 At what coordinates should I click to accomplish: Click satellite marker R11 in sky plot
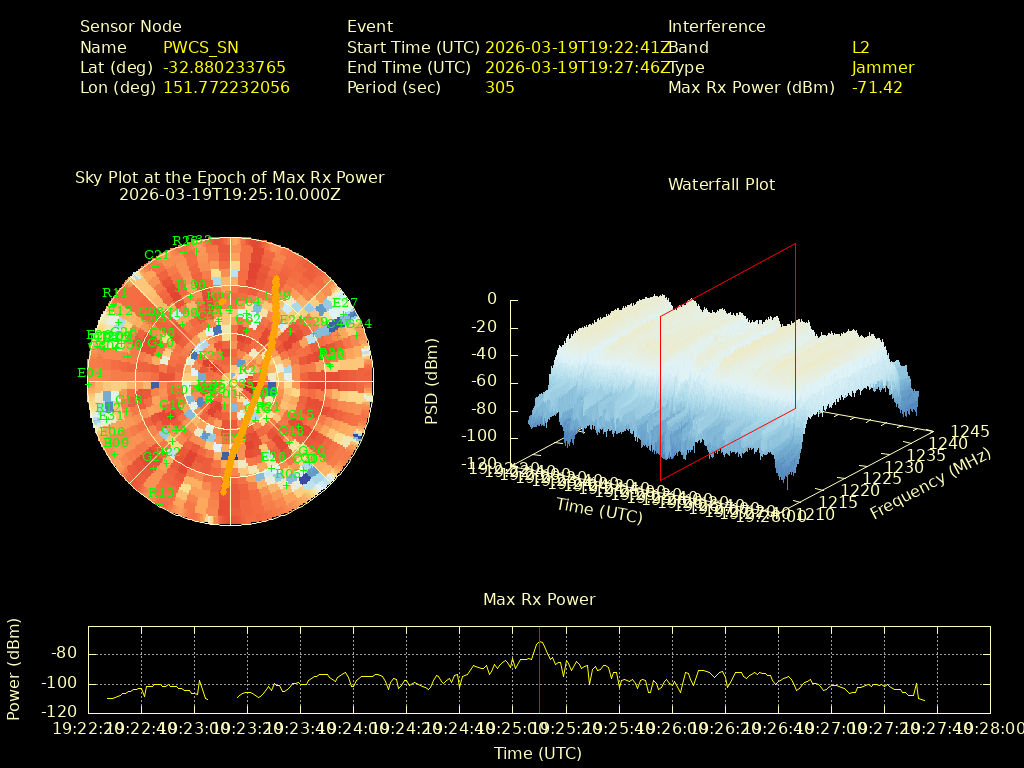[114, 294]
